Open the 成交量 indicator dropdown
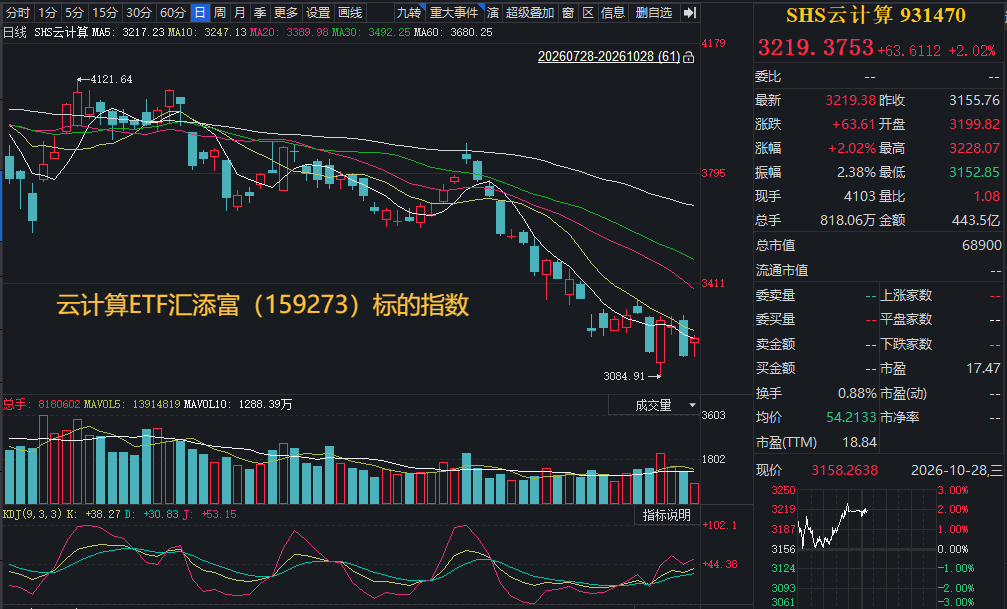This screenshot has width=1007, height=609. pyautogui.click(x=654, y=405)
